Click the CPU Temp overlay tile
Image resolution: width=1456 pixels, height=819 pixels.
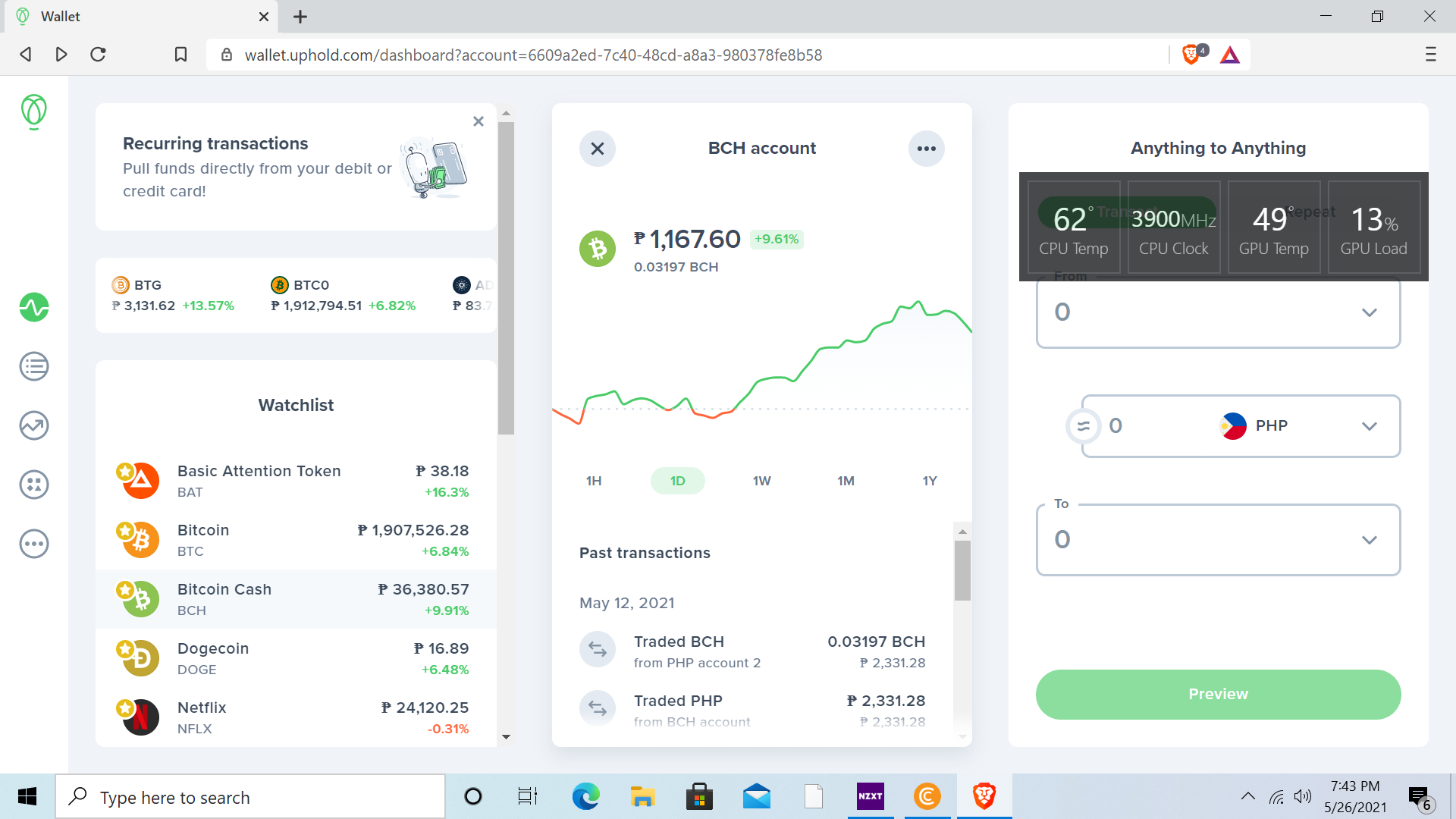coord(1074,227)
